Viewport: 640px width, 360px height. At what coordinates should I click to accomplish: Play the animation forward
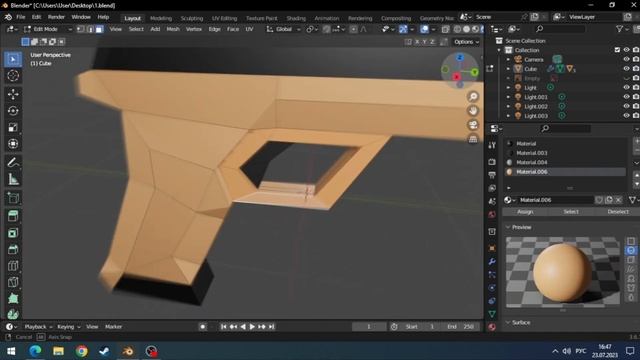click(x=252, y=327)
